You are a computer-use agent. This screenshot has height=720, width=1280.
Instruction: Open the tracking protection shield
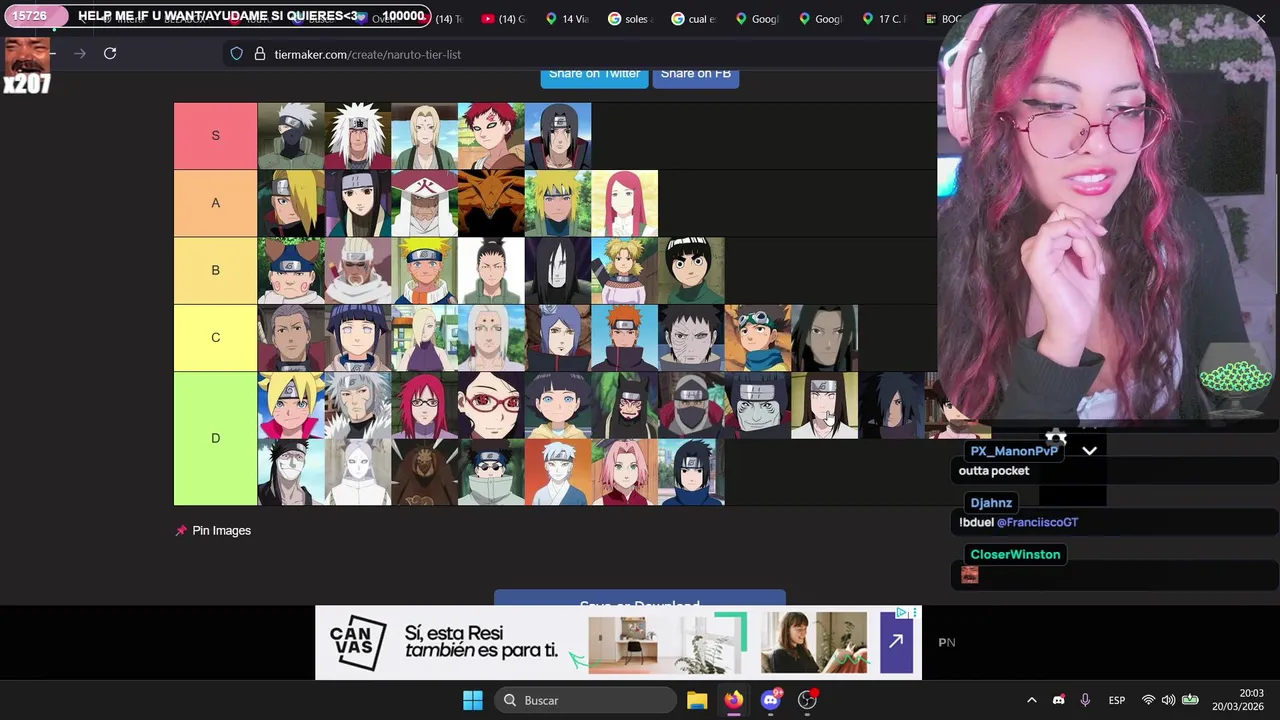(237, 54)
